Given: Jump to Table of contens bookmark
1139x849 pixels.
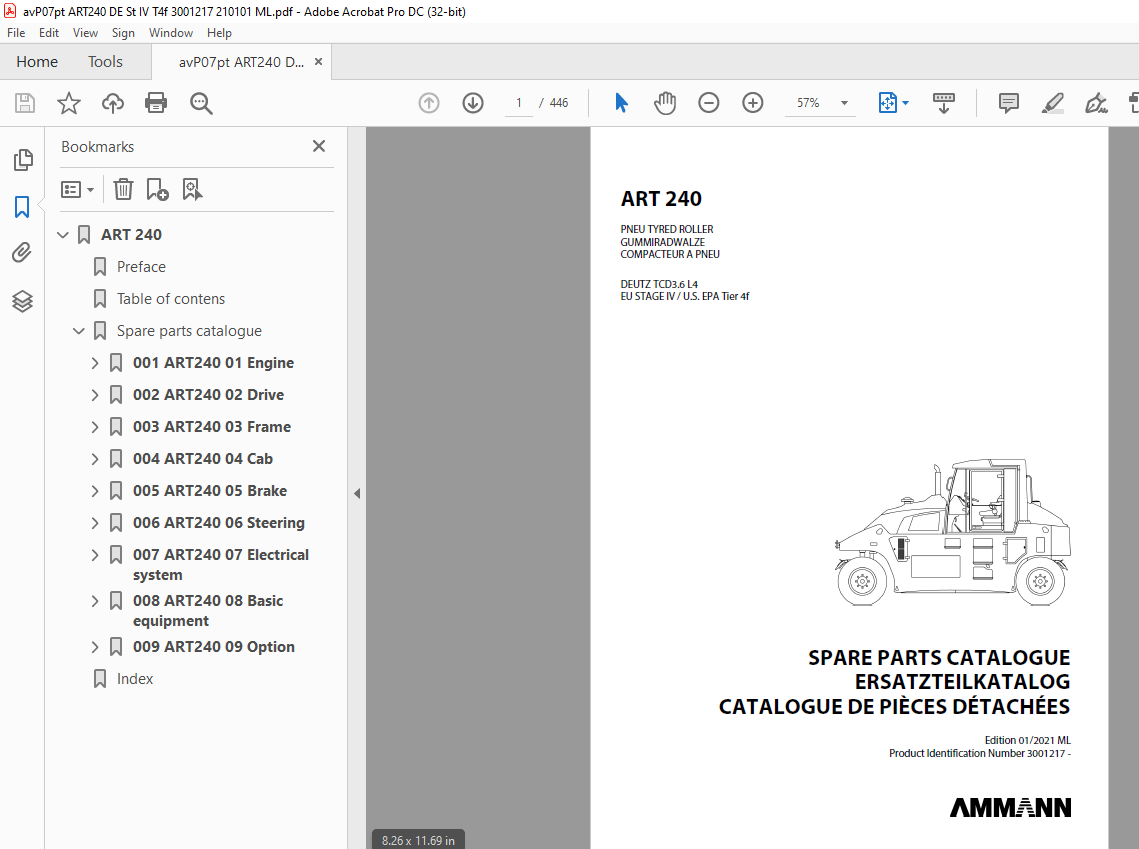Looking at the screenshot, I should [x=171, y=299].
